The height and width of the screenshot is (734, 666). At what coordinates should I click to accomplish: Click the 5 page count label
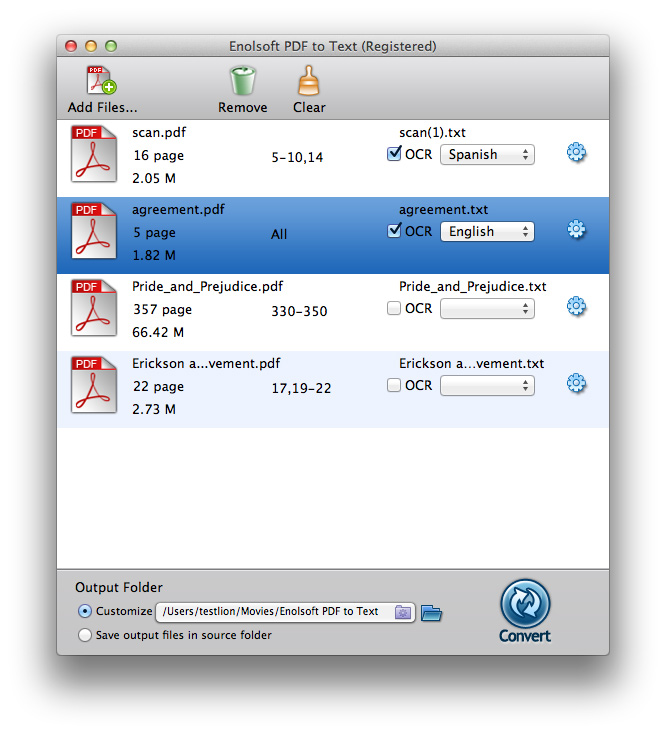click(x=154, y=233)
